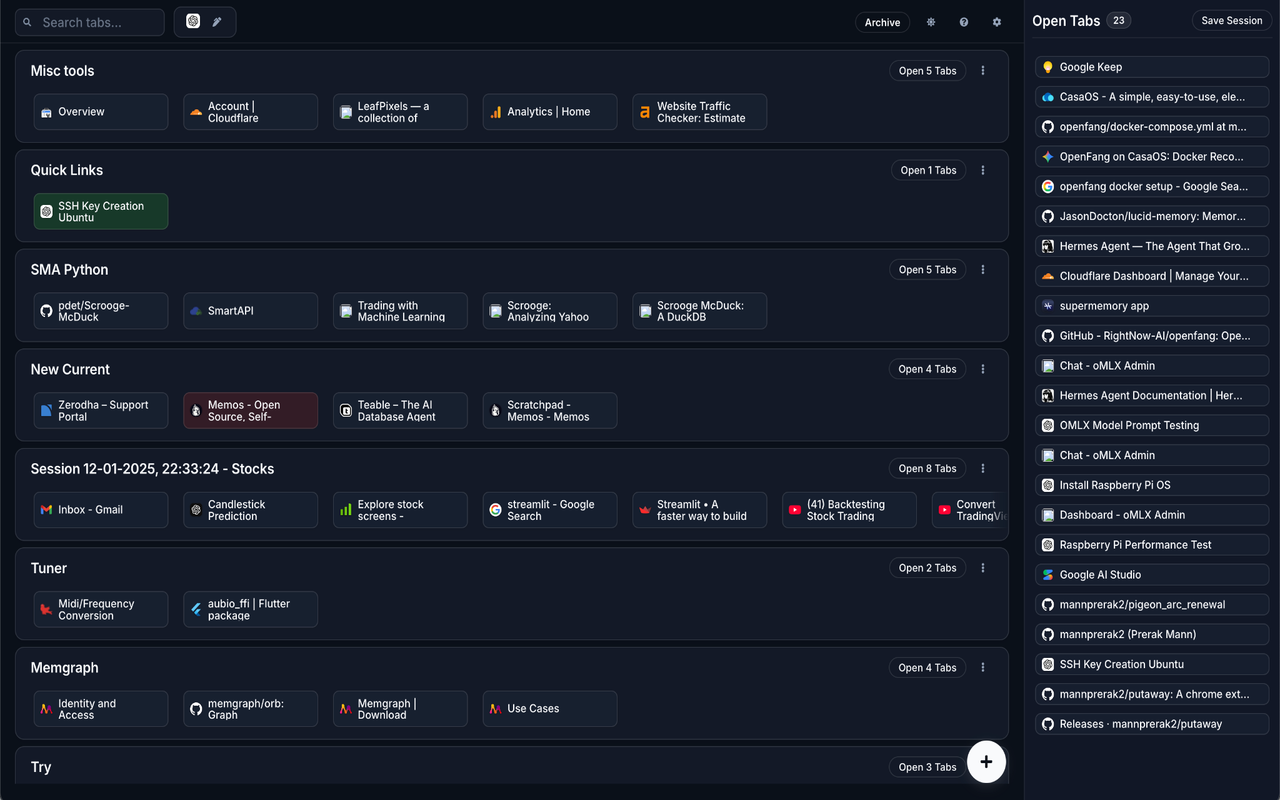Screen dimensions: 1280x800
Task: Open the Quick Links three-dot menu
Action: (x=983, y=170)
